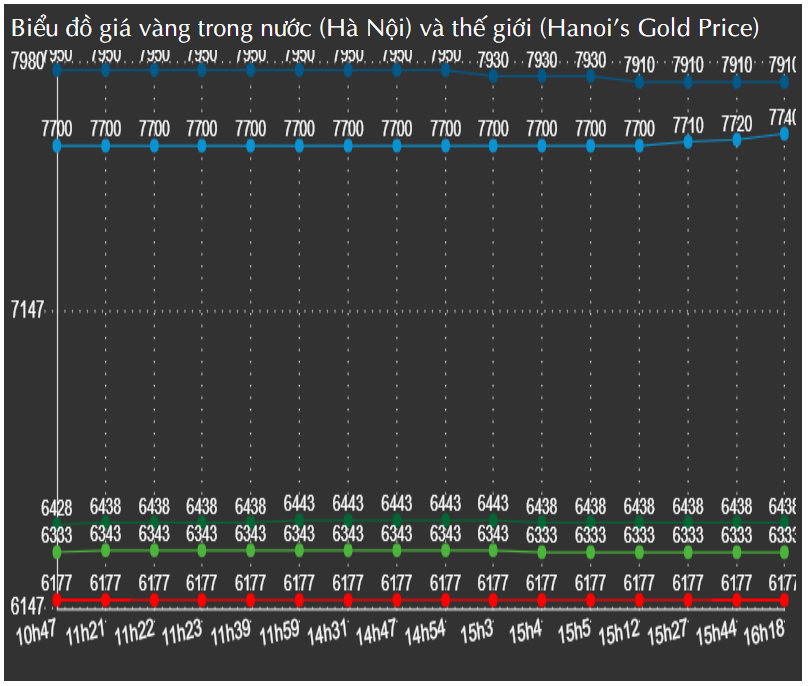This screenshot has height=686, width=809.
Task: Click the 6333 light green point at 10h47
Action: pyautogui.click(x=57, y=551)
